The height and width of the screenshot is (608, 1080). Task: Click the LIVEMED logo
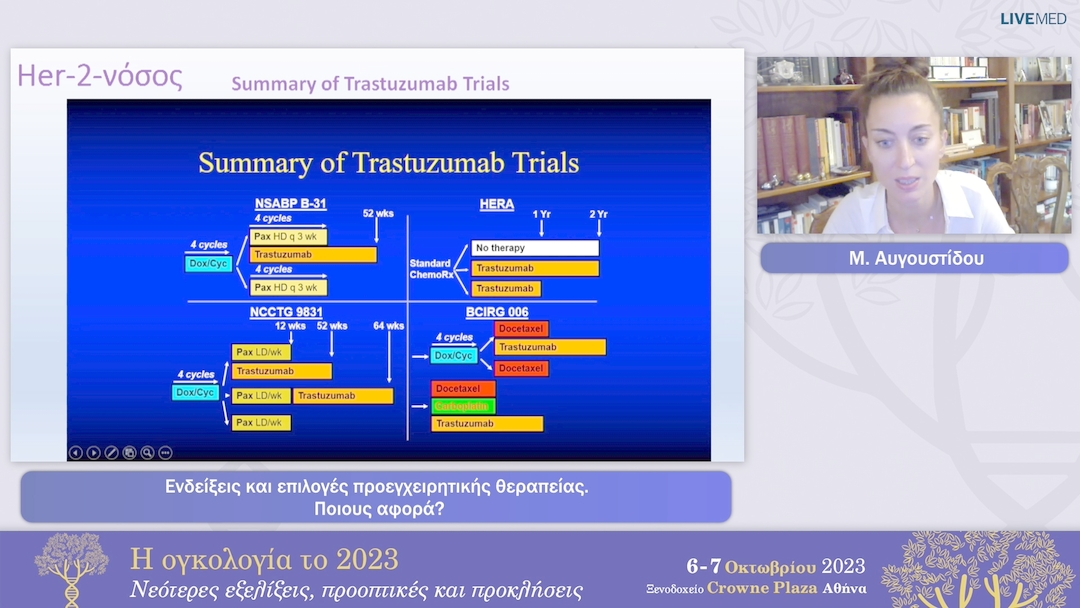[x=1033, y=18]
